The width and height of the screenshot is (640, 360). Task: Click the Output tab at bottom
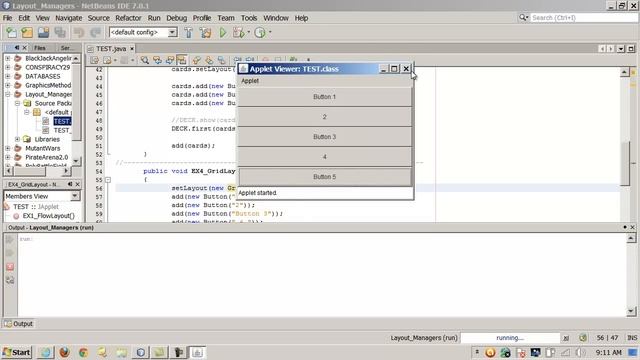[18, 324]
